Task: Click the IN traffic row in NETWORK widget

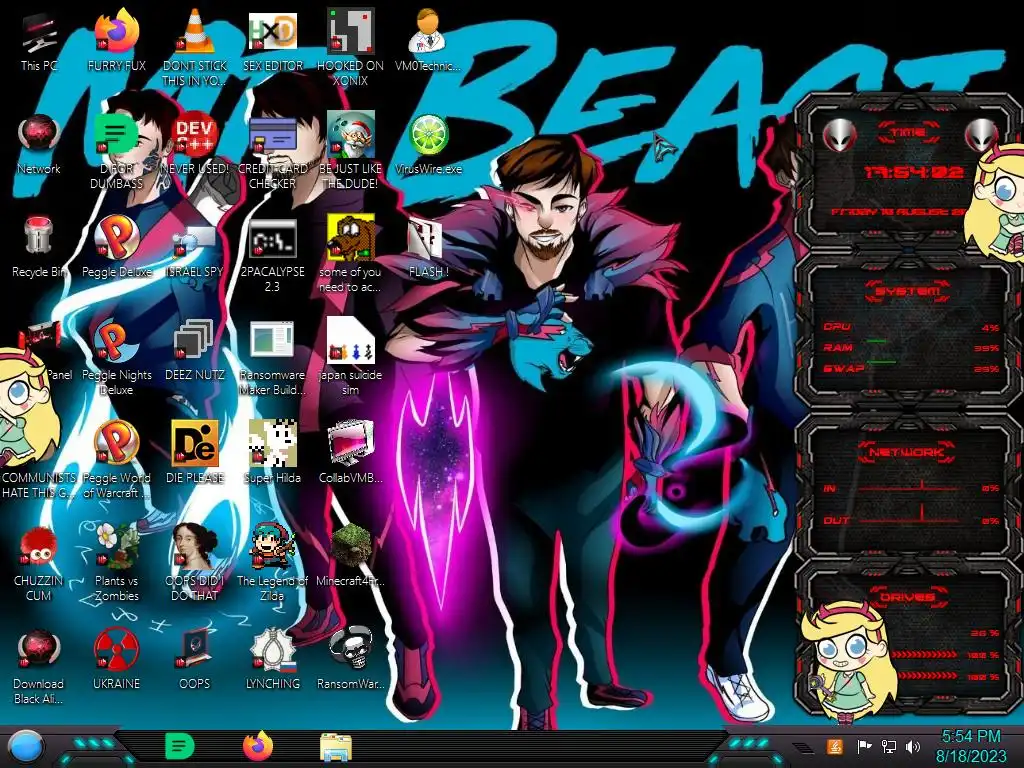Action: 910,487
